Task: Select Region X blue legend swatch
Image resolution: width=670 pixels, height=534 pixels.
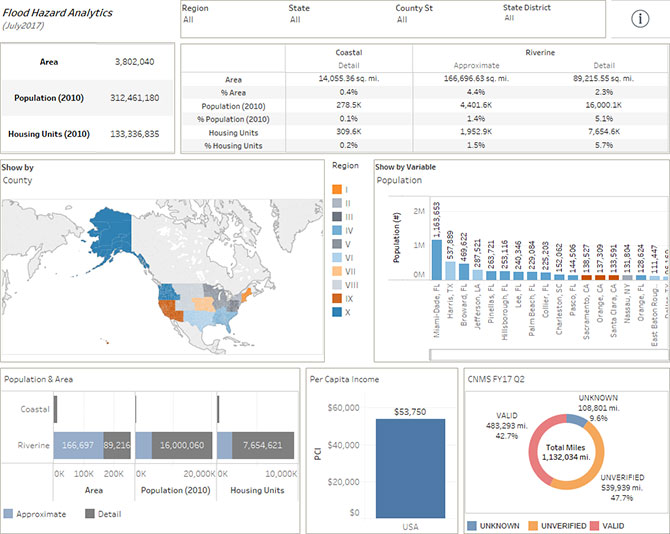Action: pyautogui.click(x=338, y=311)
